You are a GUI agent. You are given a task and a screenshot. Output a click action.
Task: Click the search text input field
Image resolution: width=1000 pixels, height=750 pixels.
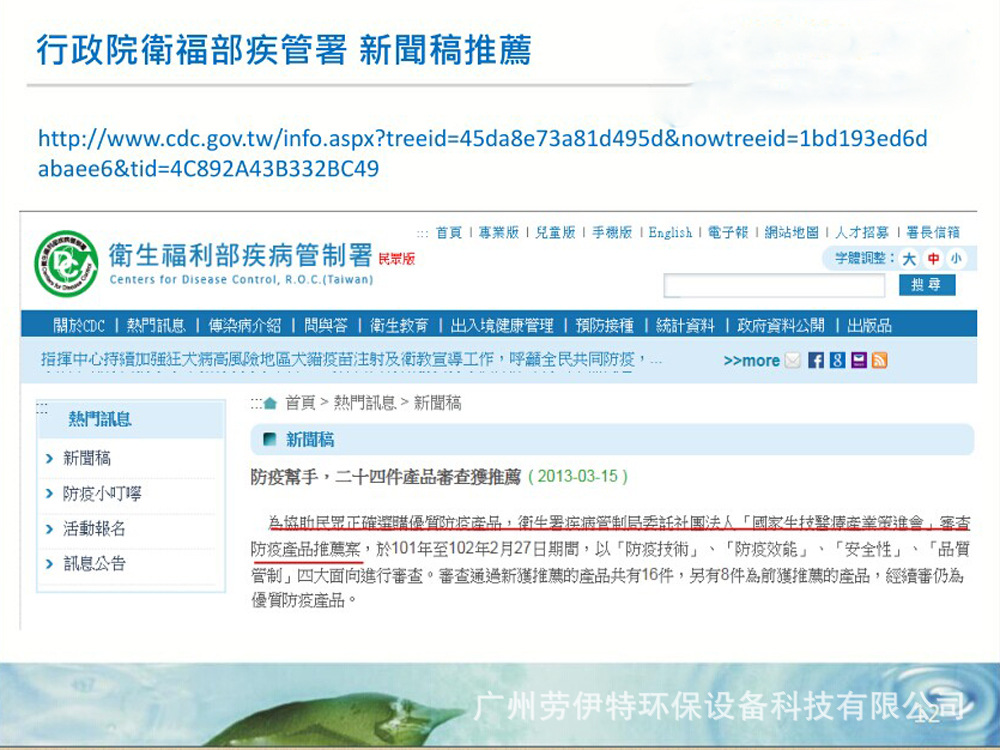[774, 286]
